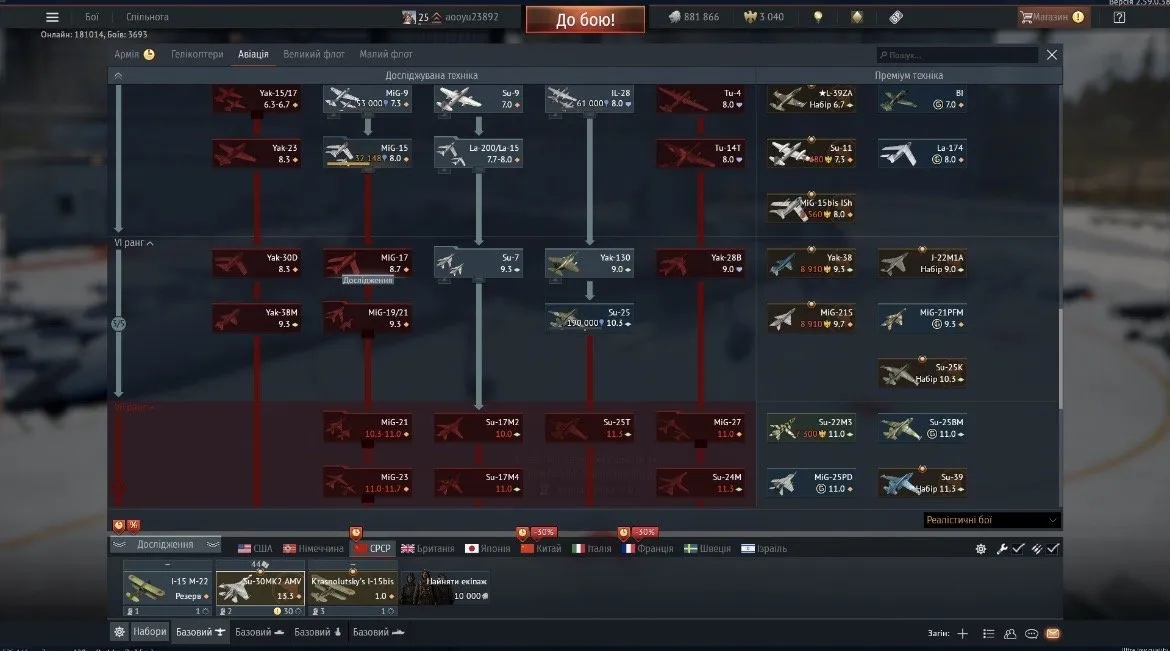
Task: Open the Магазин store
Action: tap(1052, 17)
